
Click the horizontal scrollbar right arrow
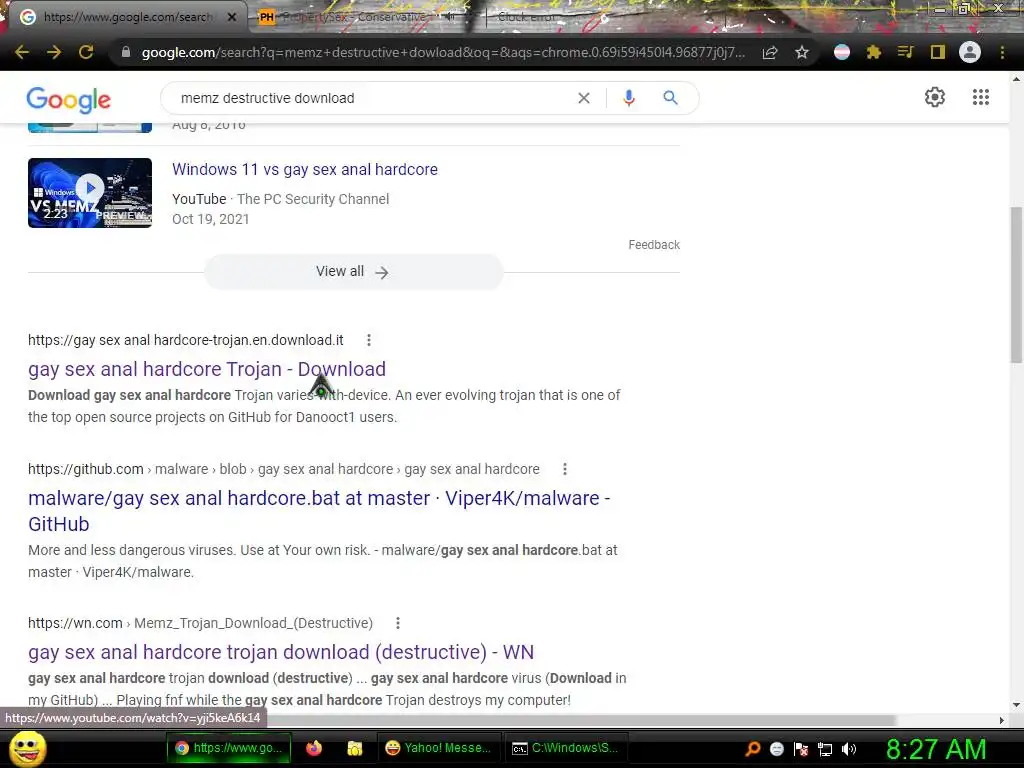pos(1002,720)
